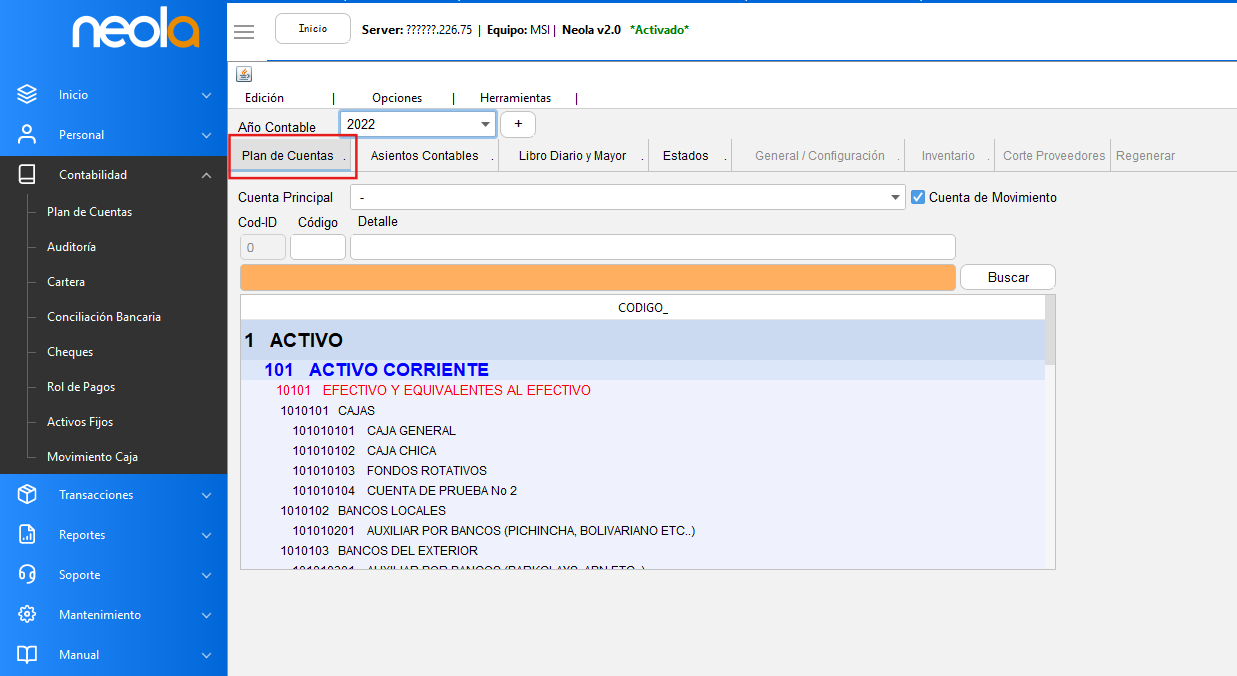Expand the Cuenta Principal dropdown

(x=895, y=198)
